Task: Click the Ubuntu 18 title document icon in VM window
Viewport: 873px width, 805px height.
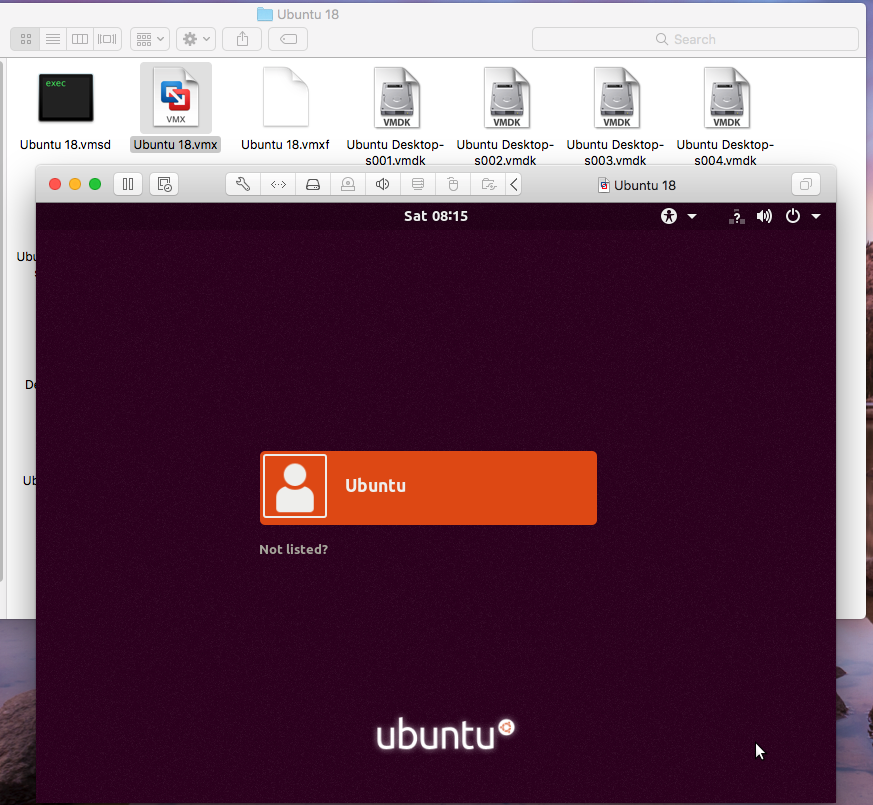Action: 604,185
